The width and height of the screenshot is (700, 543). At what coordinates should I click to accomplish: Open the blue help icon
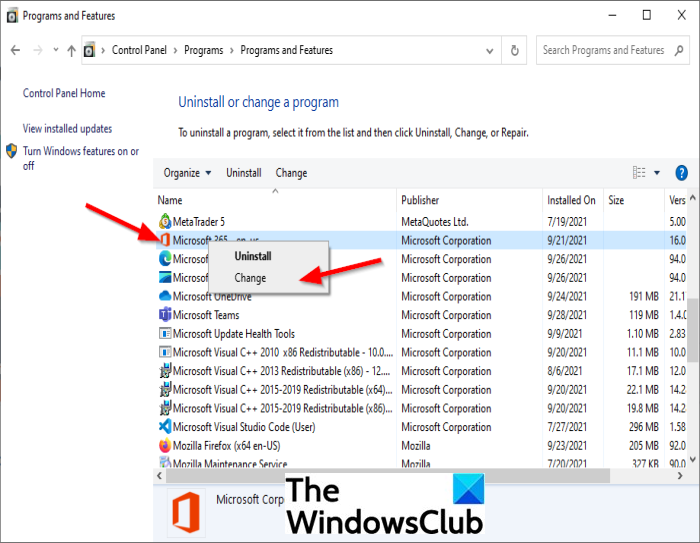click(681, 173)
